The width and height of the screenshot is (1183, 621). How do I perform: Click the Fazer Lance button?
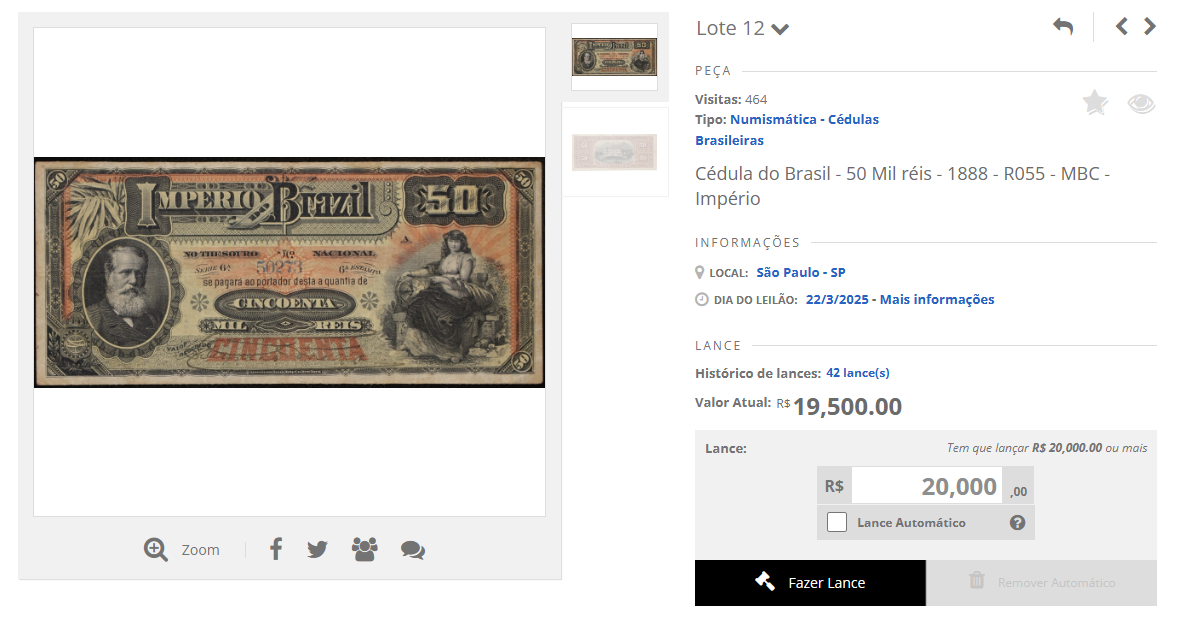tap(810, 583)
